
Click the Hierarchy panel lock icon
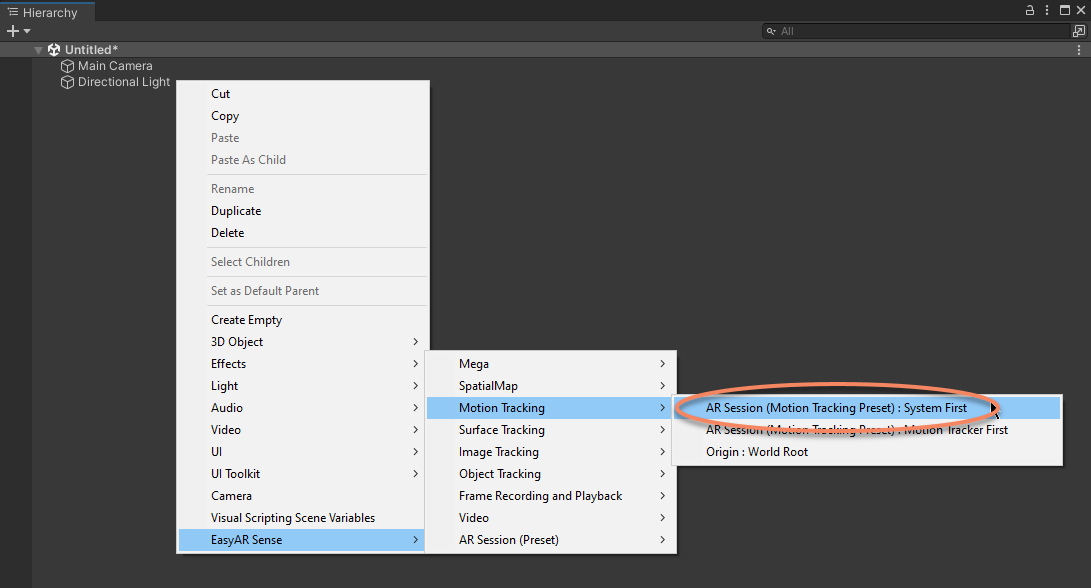pyautogui.click(x=1030, y=10)
